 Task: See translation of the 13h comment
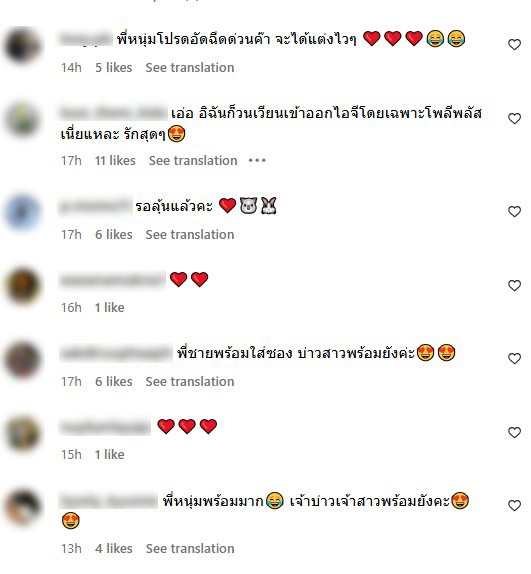point(190,548)
